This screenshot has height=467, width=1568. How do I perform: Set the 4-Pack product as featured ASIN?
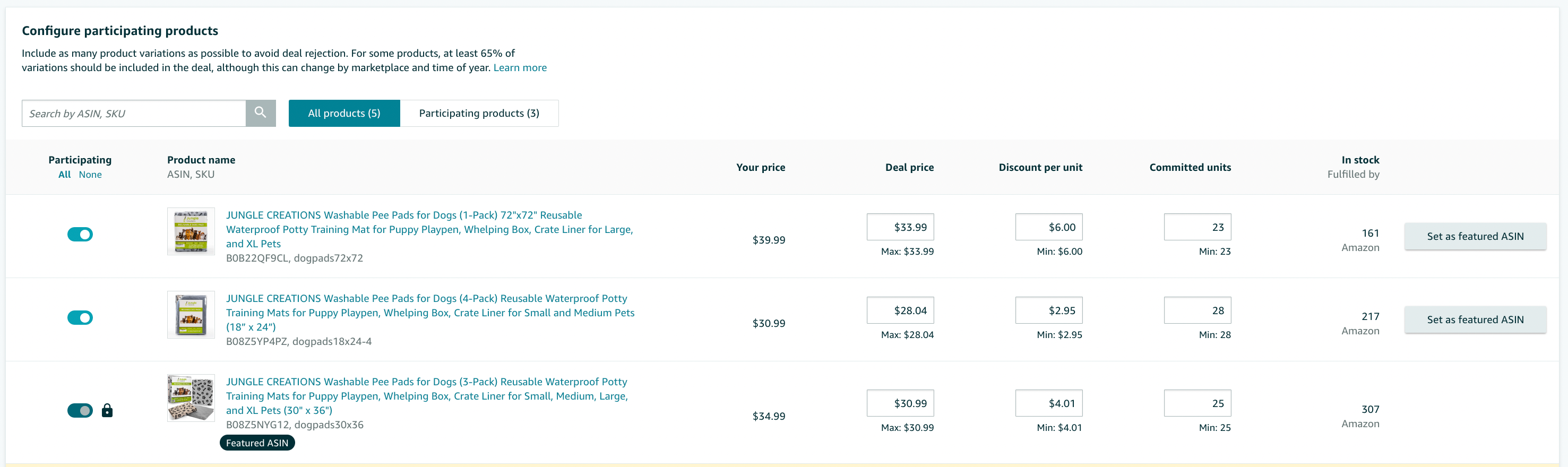1475,319
